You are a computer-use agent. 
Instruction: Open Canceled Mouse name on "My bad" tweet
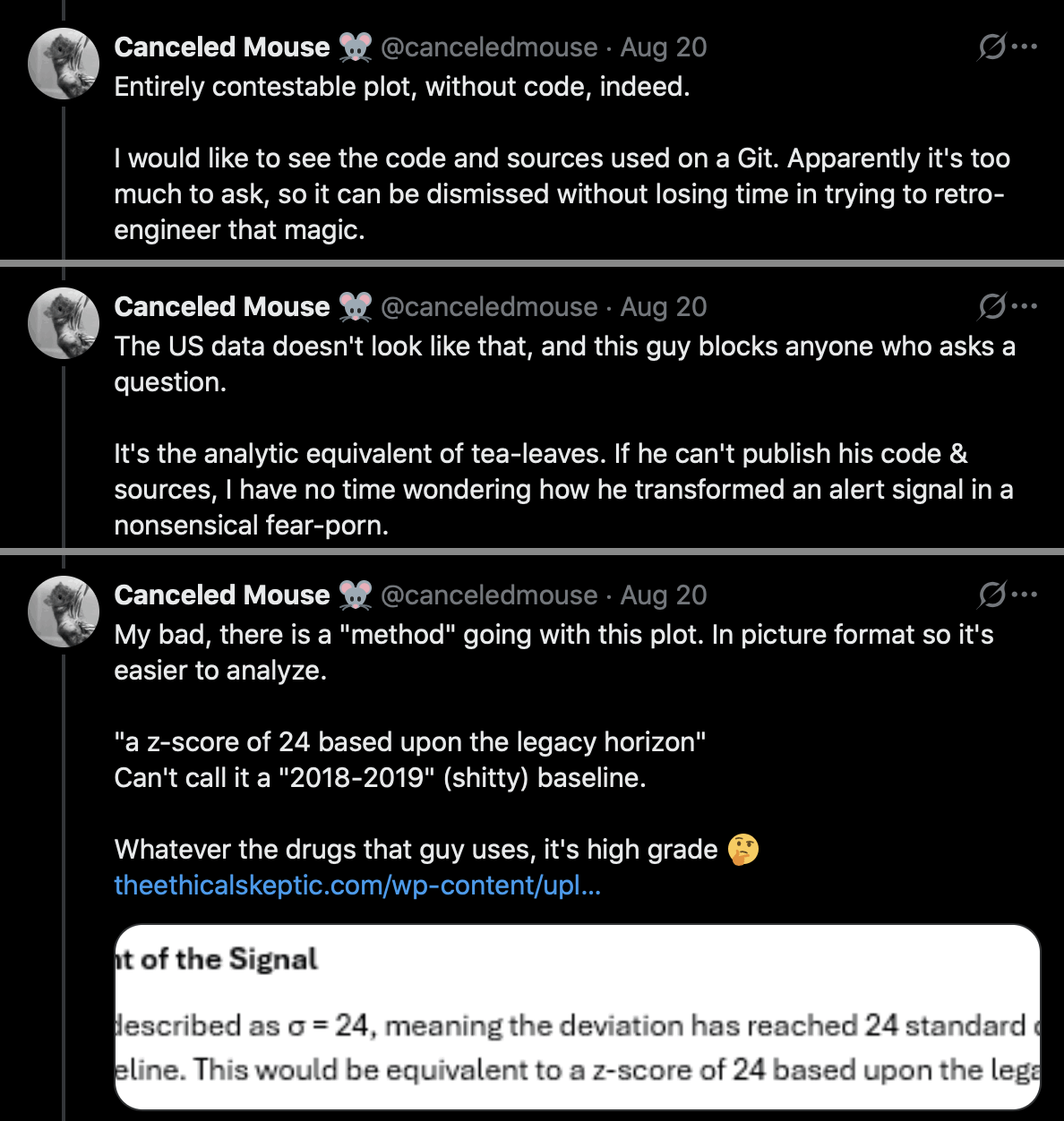tap(222, 595)
